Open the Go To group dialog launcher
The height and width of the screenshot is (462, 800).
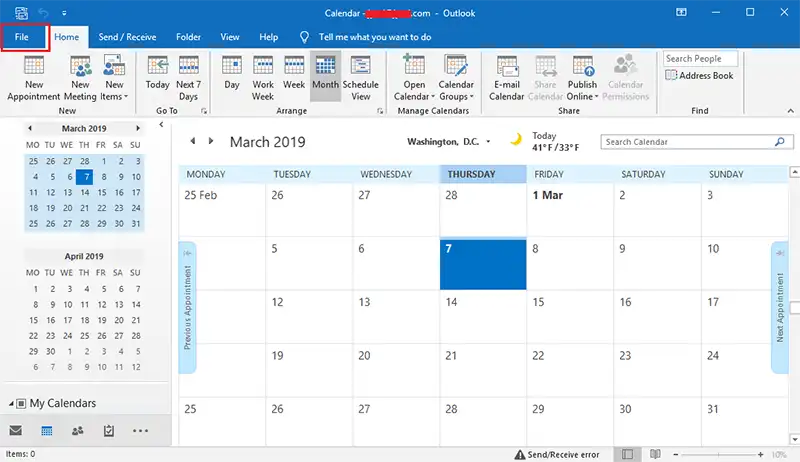pyautogui.click(x=204, y=111)
